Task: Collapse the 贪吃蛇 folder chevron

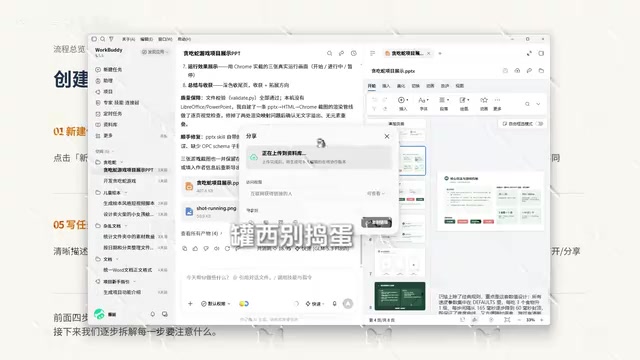Action: 122,162
